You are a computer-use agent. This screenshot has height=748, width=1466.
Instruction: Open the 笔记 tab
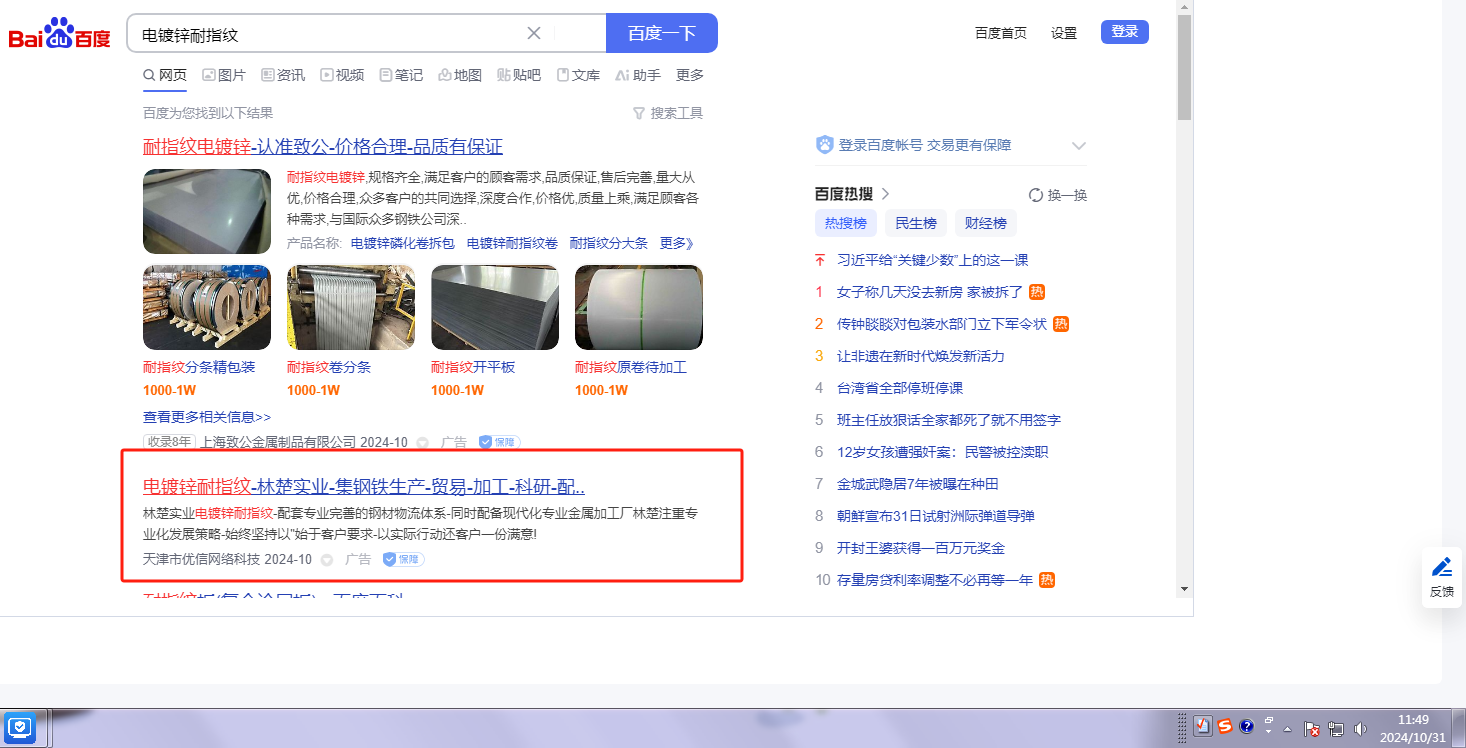pos(401,75)
